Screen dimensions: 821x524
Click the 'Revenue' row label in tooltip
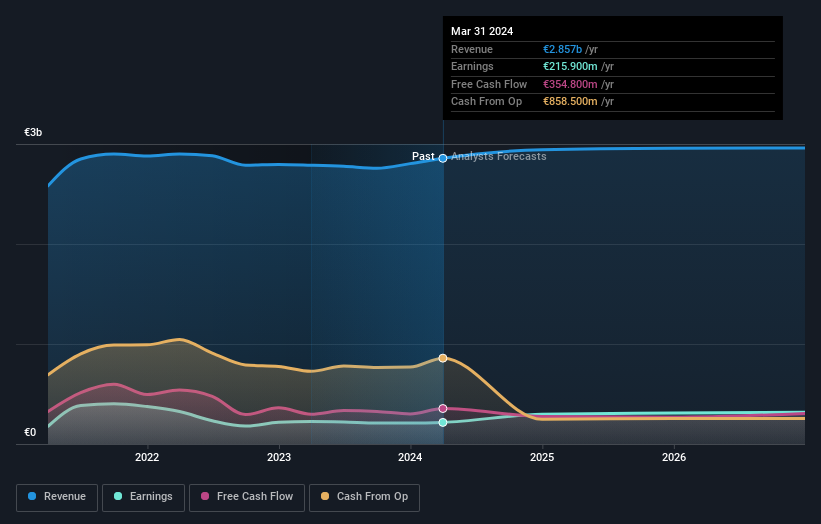(x=472, y=49)
